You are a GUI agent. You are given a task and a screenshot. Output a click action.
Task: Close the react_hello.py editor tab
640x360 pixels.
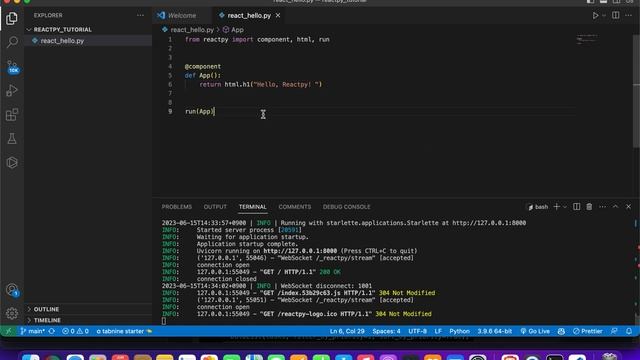pos(278,16)
